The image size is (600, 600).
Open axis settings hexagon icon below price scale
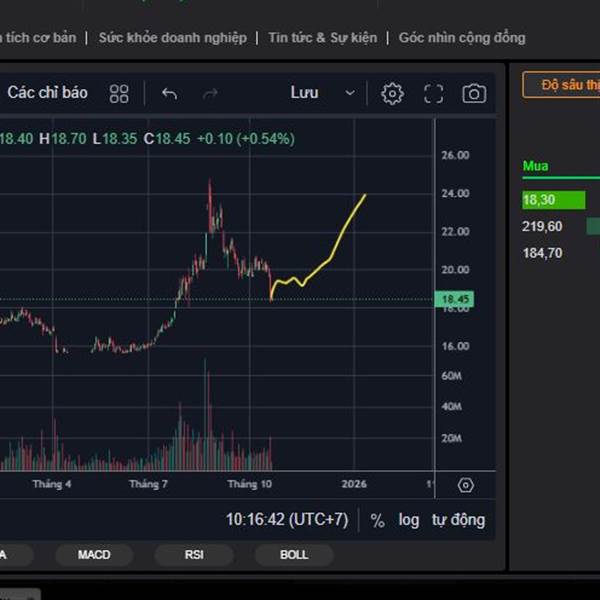(x=466, y=486)
